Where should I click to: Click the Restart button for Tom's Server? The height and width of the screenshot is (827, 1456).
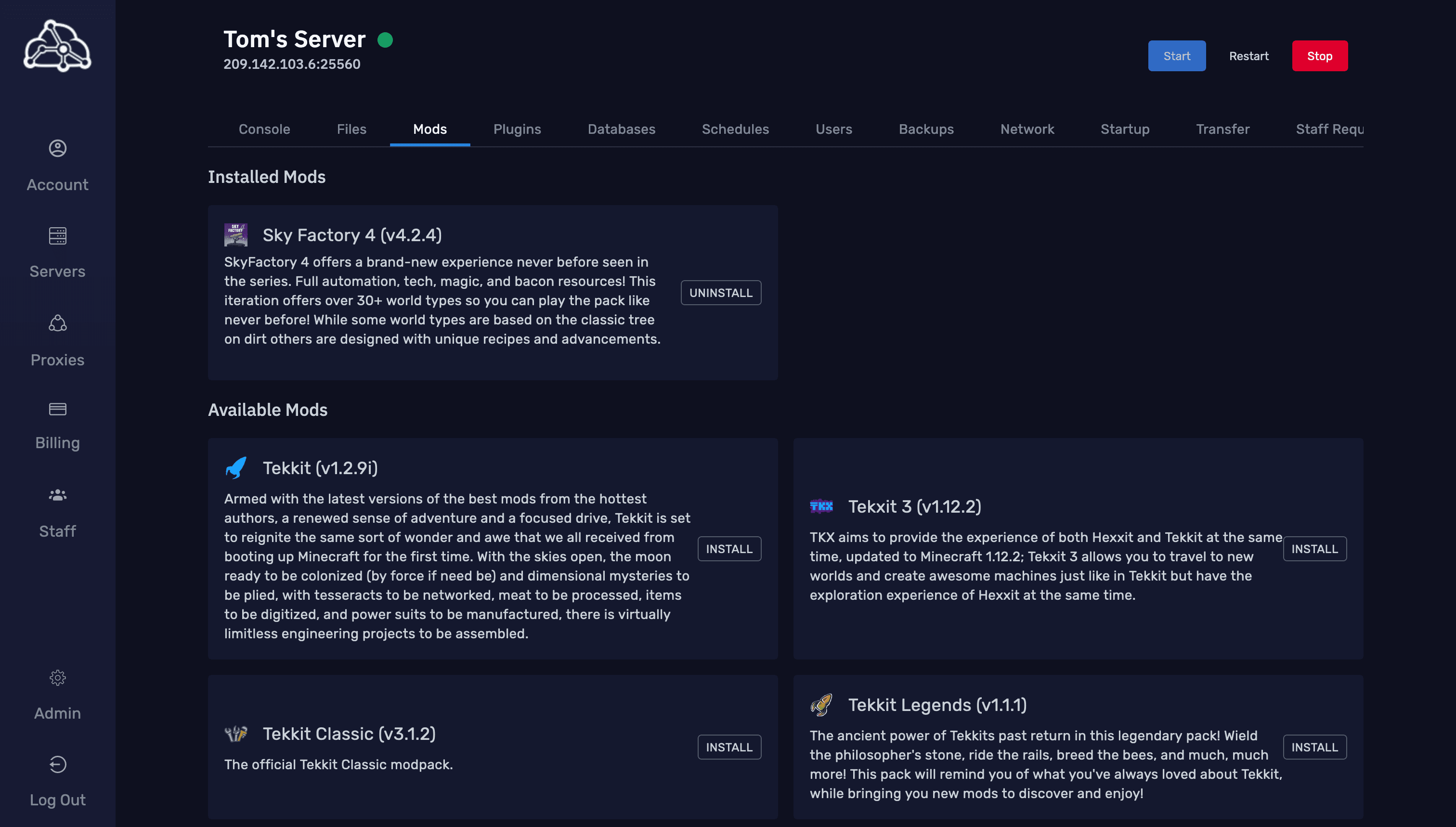click(1249, 56)
